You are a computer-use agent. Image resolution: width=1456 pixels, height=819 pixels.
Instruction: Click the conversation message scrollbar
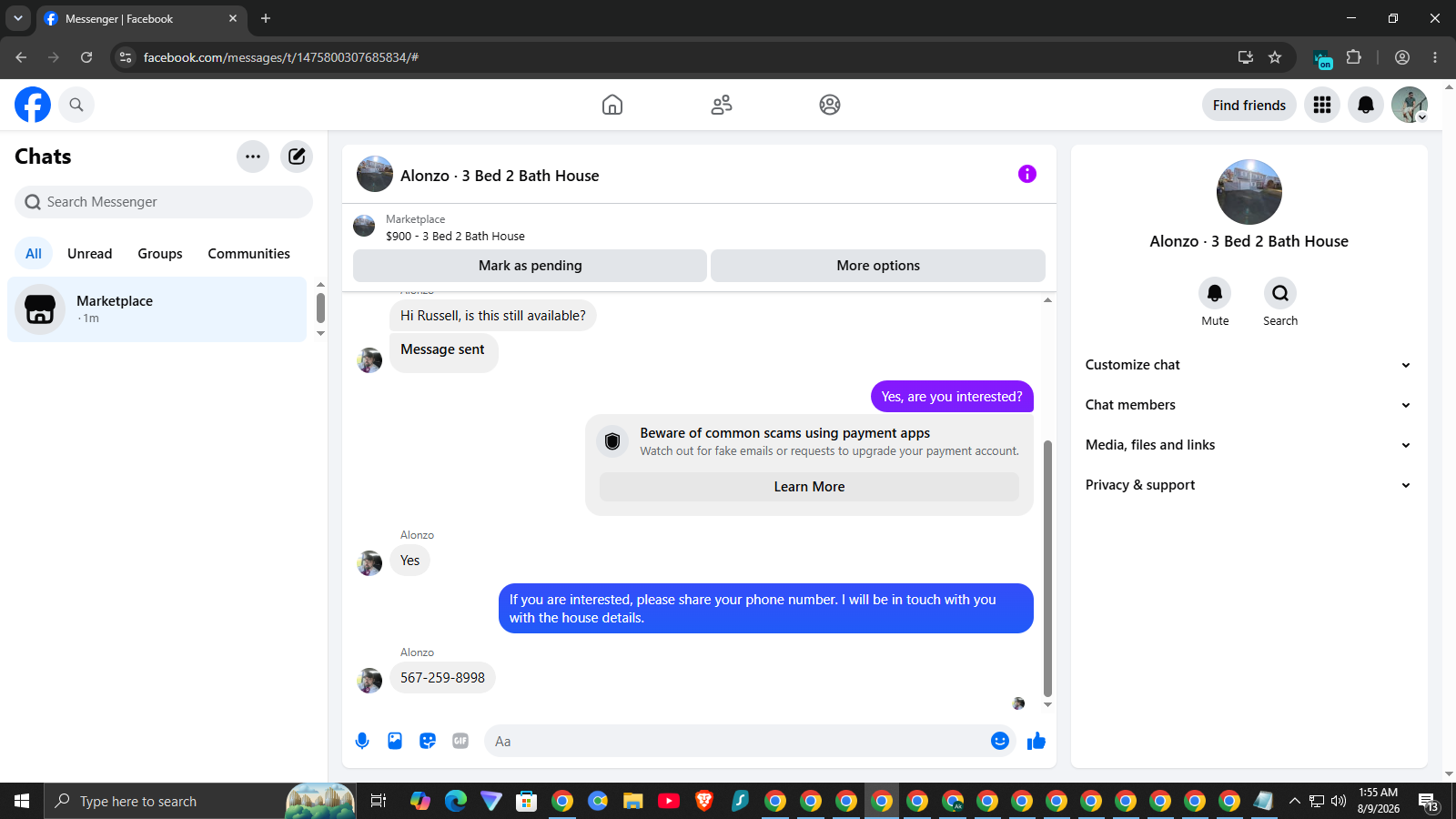1047,568
